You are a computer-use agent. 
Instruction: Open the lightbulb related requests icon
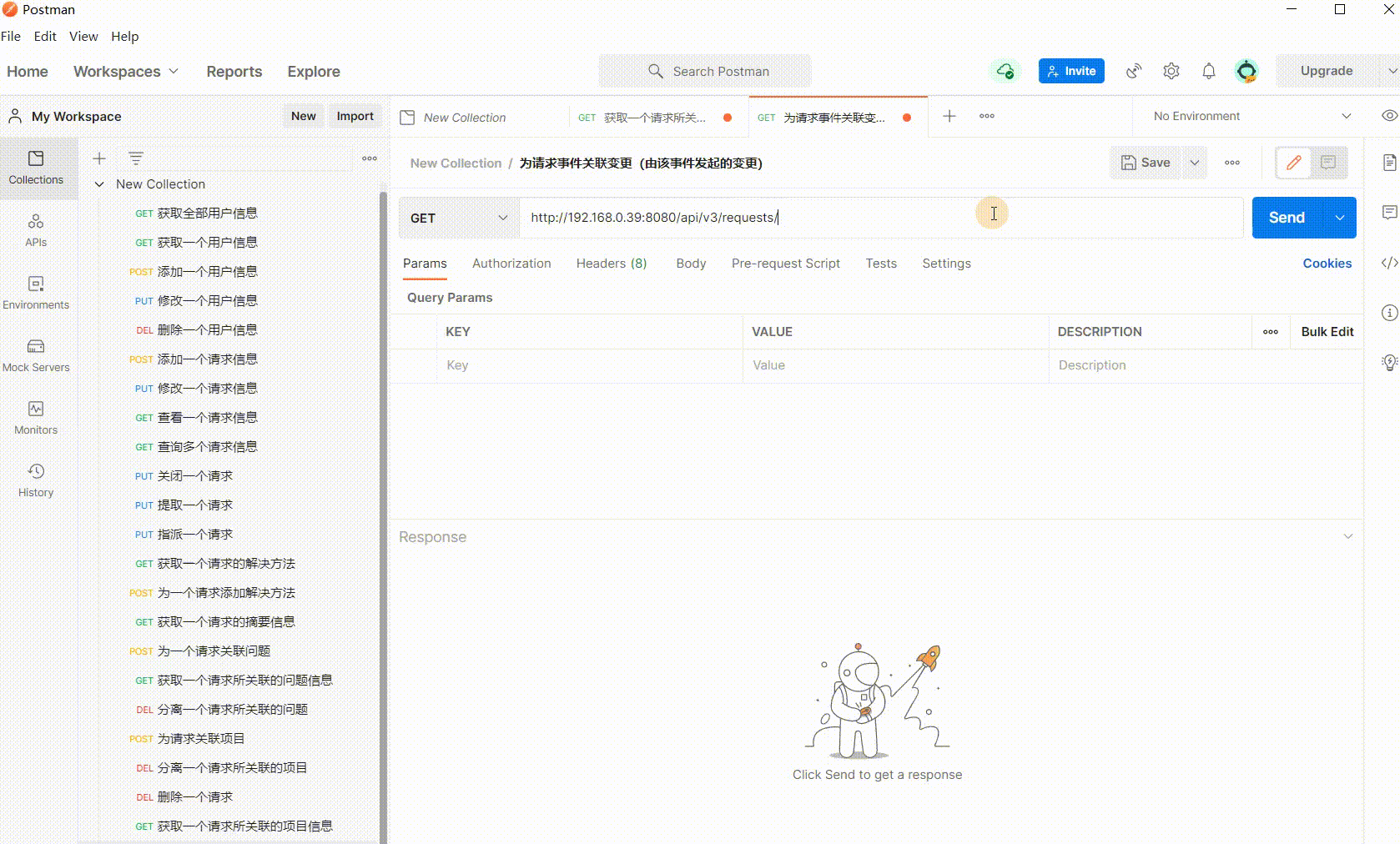pos(1389,363)
